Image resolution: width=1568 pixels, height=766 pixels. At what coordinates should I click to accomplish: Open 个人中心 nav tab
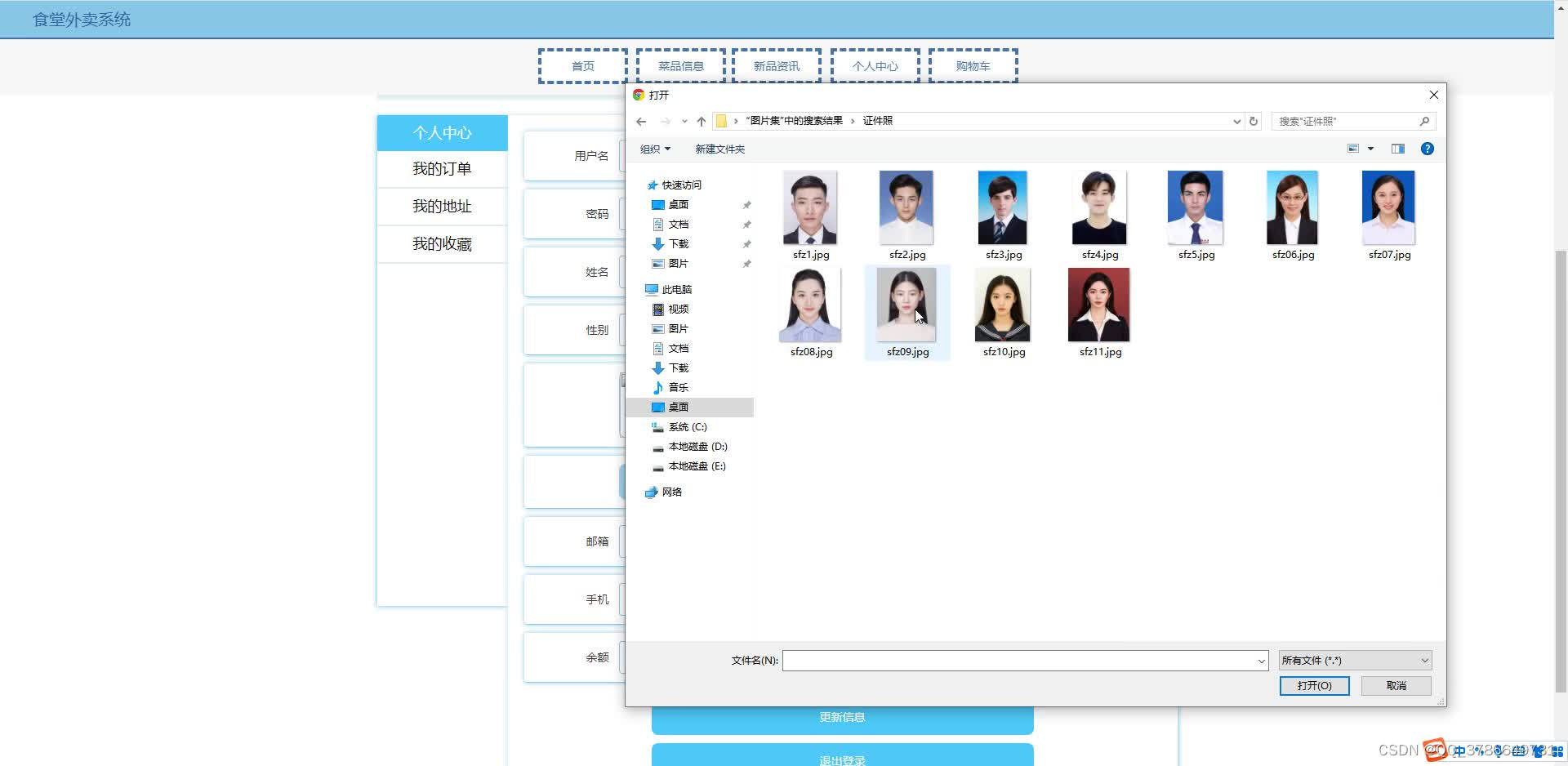pos(875,66)
